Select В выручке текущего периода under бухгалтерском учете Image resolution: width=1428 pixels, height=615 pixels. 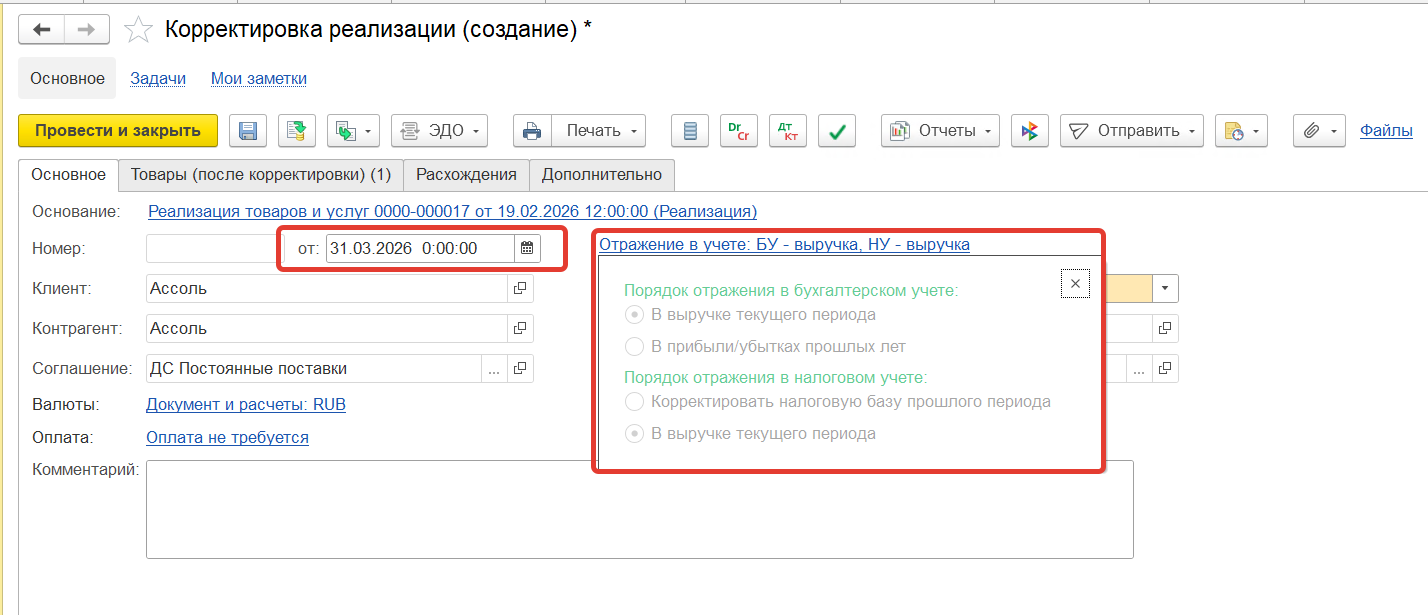tap(750, 315)
